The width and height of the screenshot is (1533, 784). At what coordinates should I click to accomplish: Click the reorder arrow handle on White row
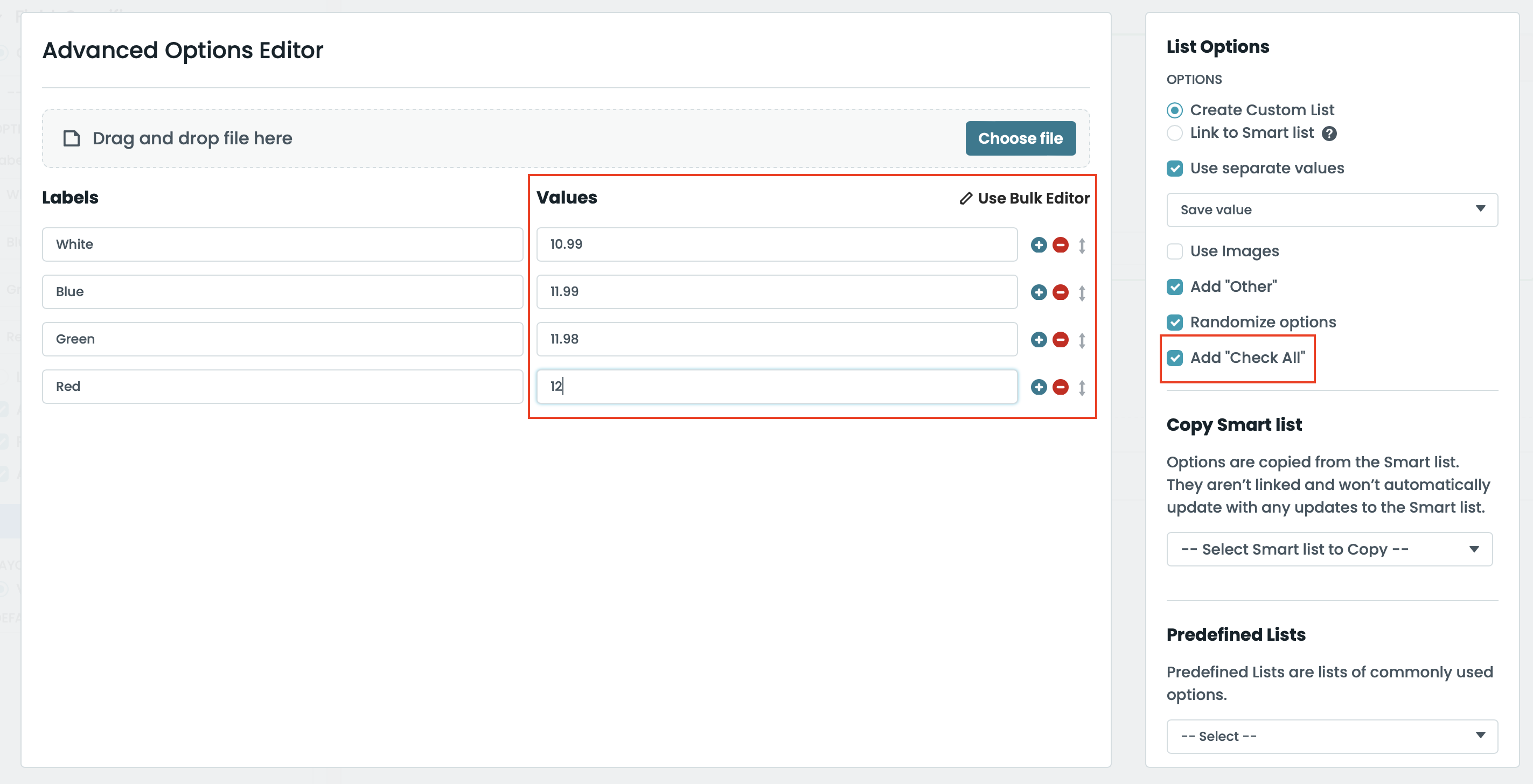(x=1082, y=245)
